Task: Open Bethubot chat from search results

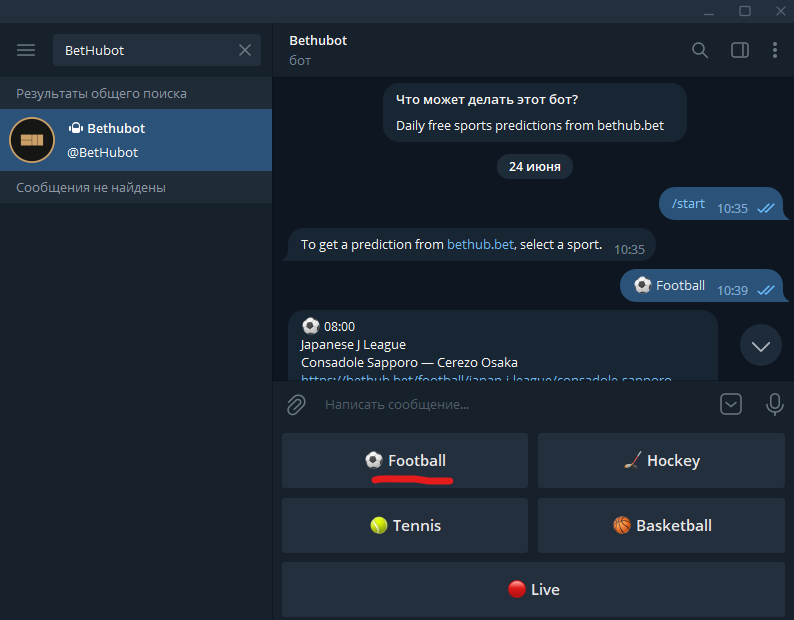Action: click(x=136, y=140)
